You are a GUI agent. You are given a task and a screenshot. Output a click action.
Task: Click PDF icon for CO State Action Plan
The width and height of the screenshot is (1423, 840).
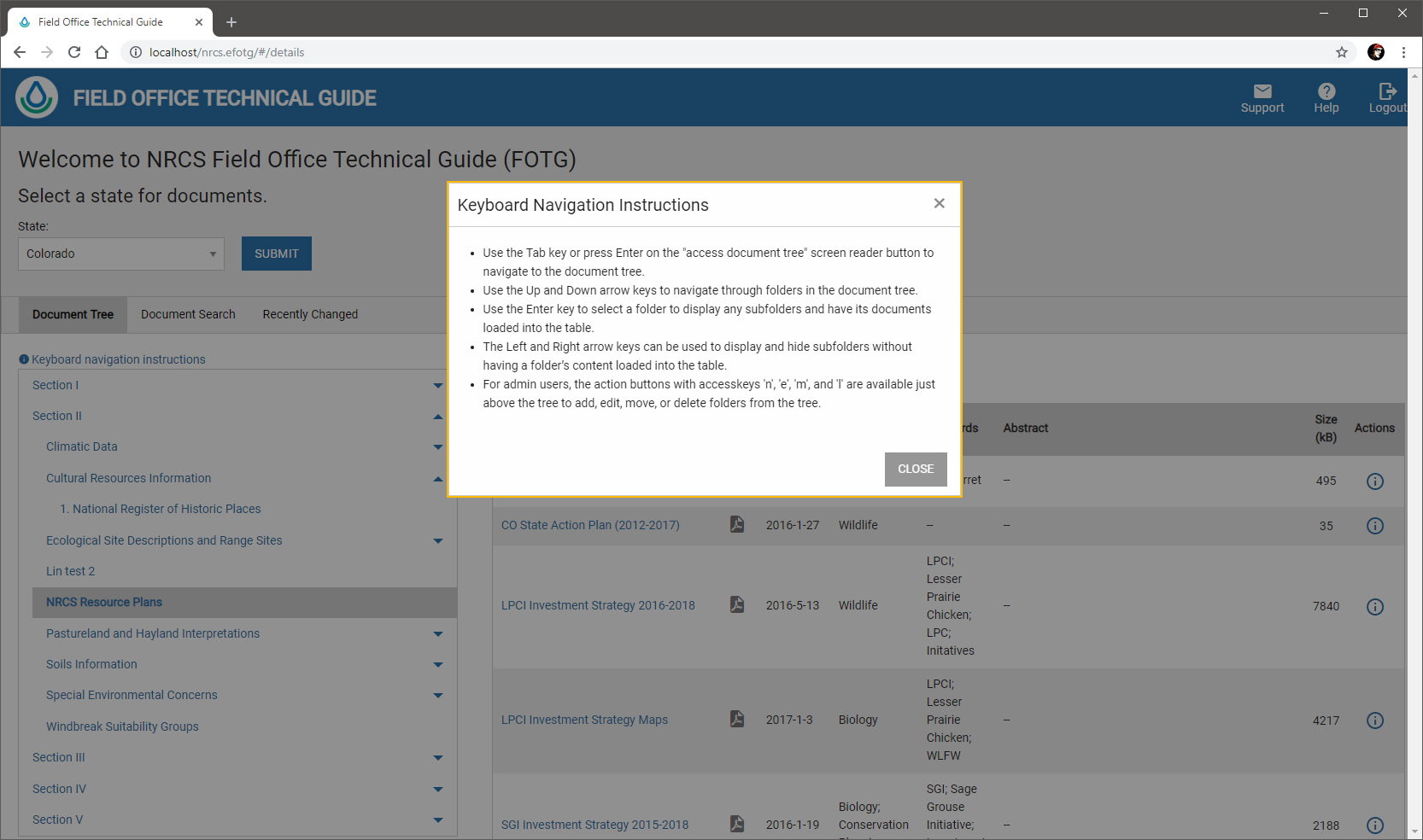(737, 524)
